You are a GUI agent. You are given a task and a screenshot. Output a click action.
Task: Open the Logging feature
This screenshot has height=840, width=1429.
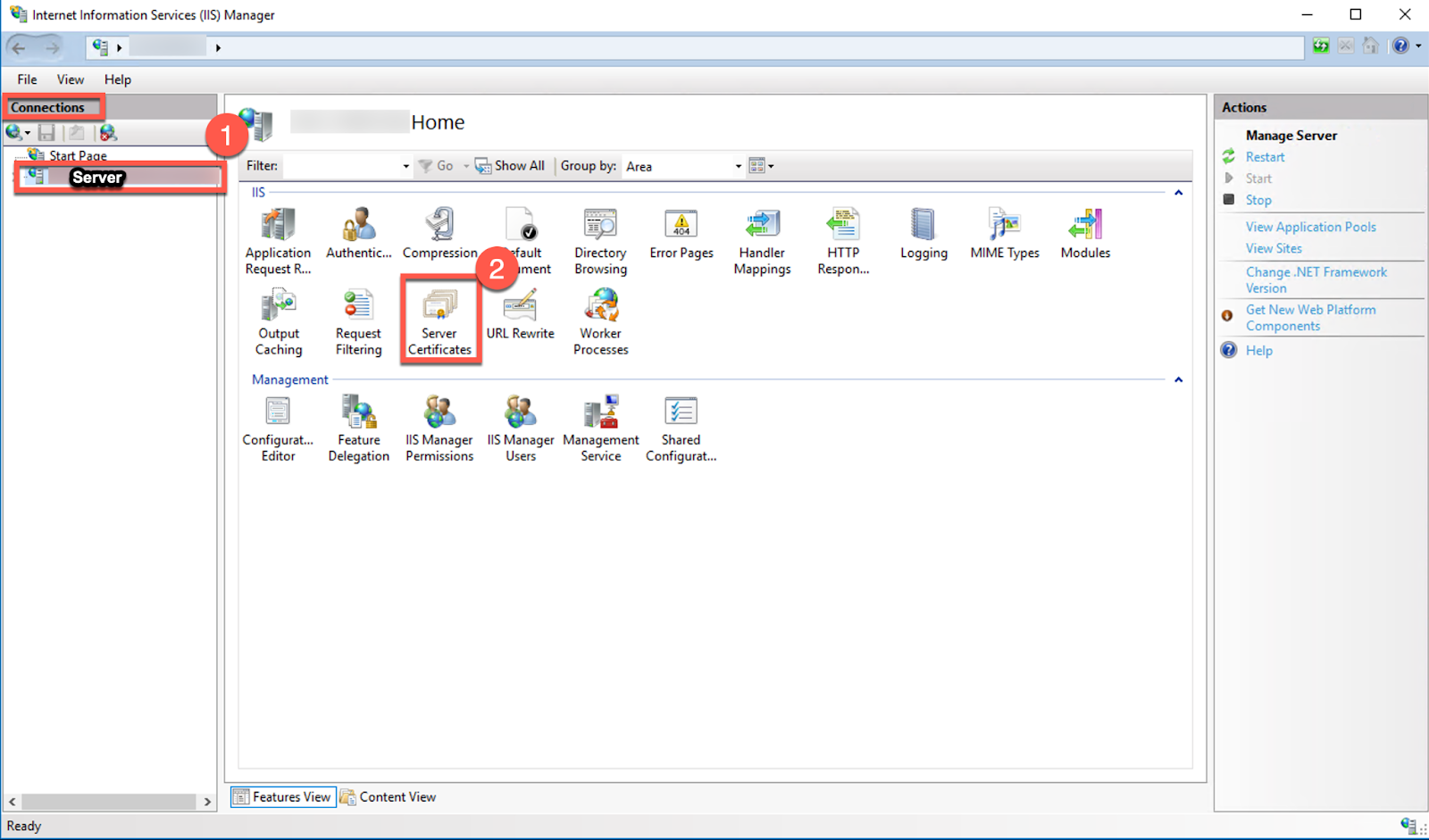pyautogui.click(x=923, y=234)
